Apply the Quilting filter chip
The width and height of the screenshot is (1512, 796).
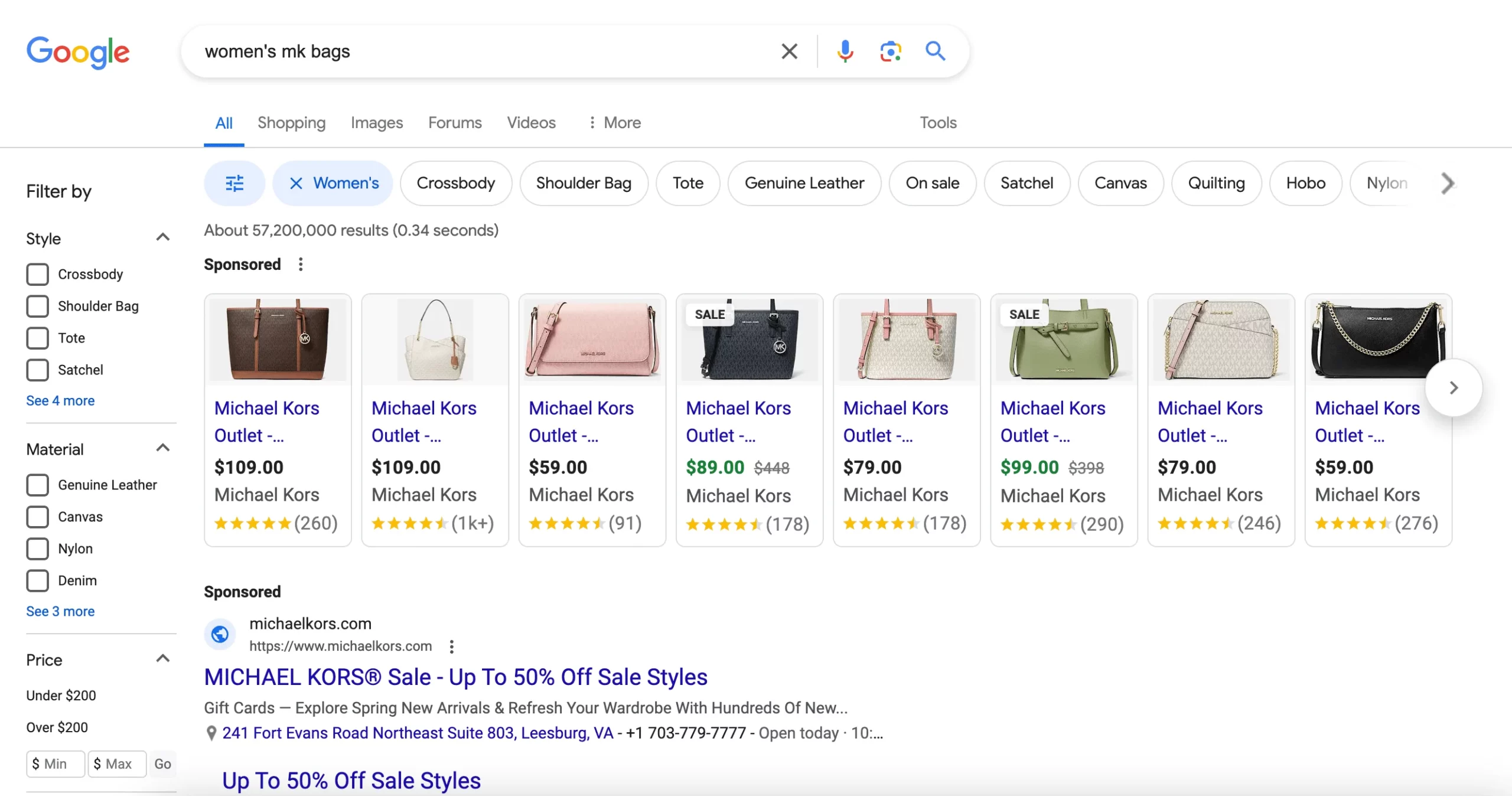(1217, 183)
